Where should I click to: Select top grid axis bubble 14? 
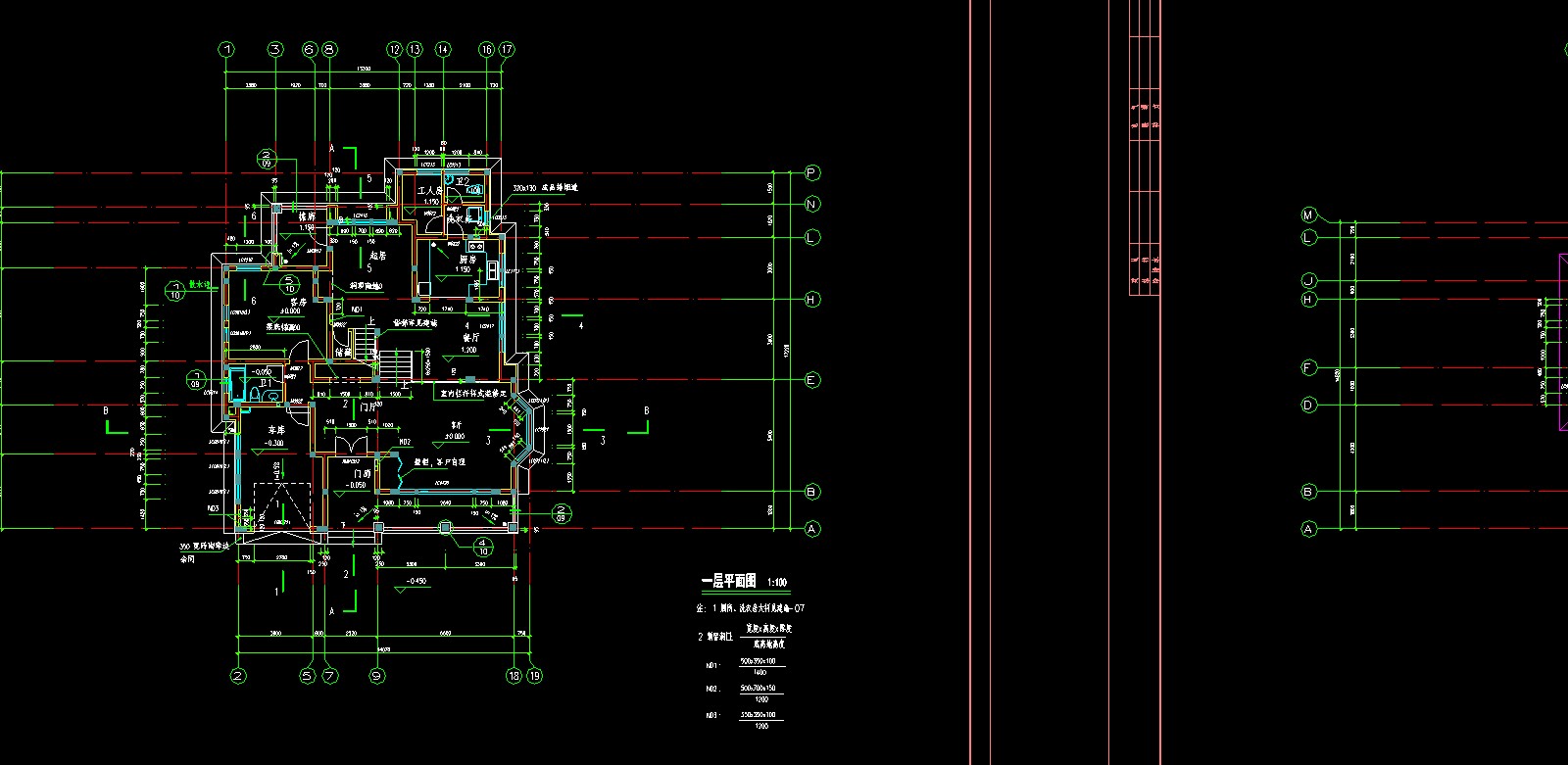point(443,49)
